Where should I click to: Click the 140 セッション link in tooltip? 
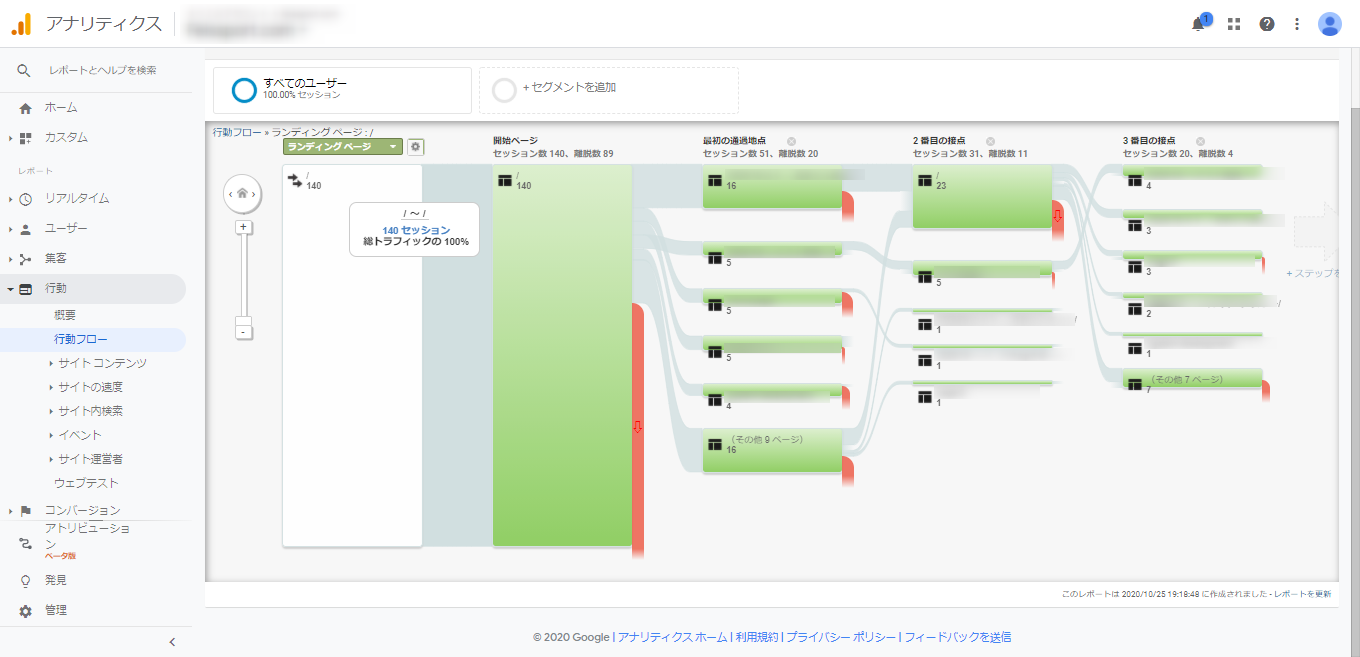pos(416,230)
